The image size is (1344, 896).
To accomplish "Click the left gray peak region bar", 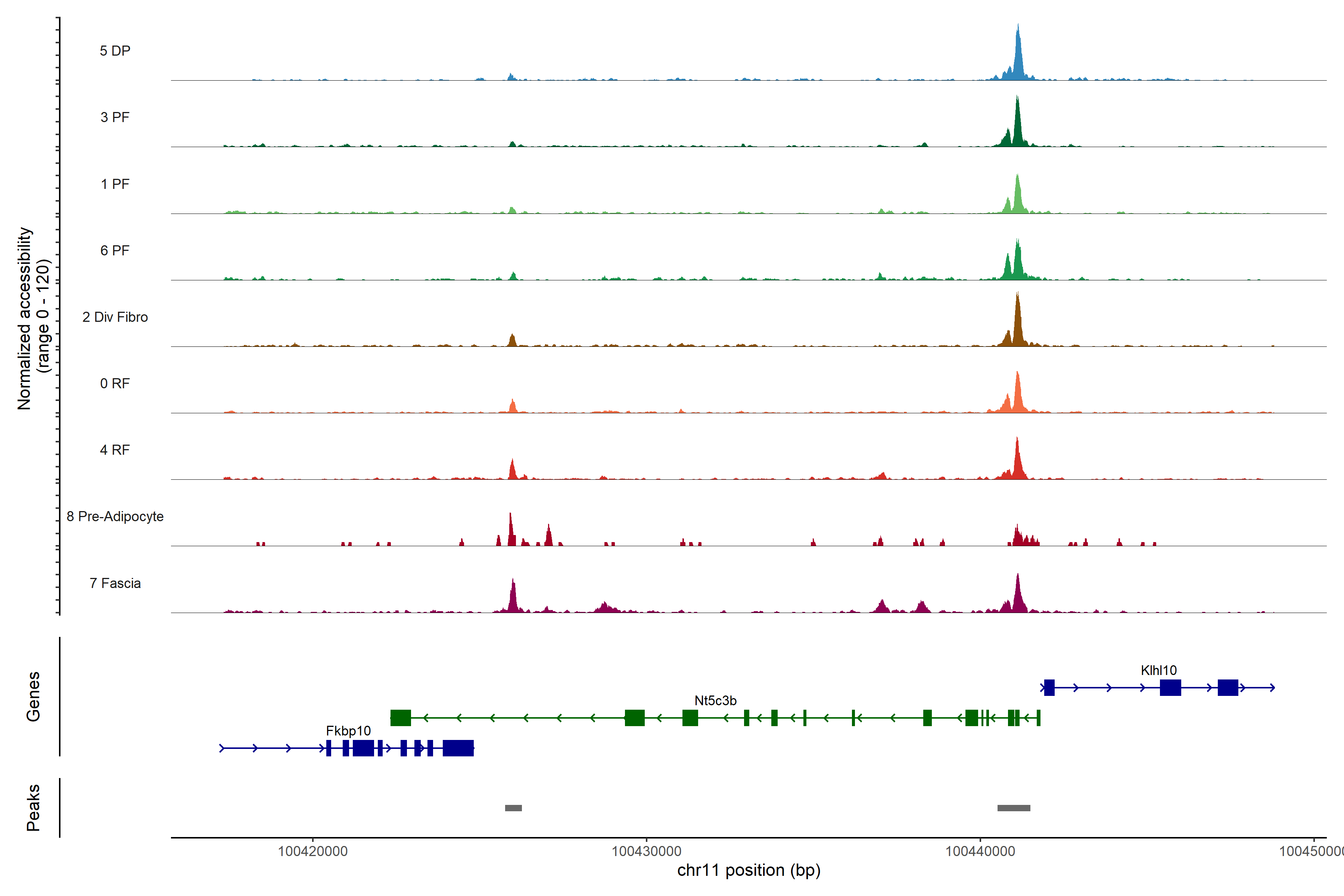I will click(x=513, y=808).
